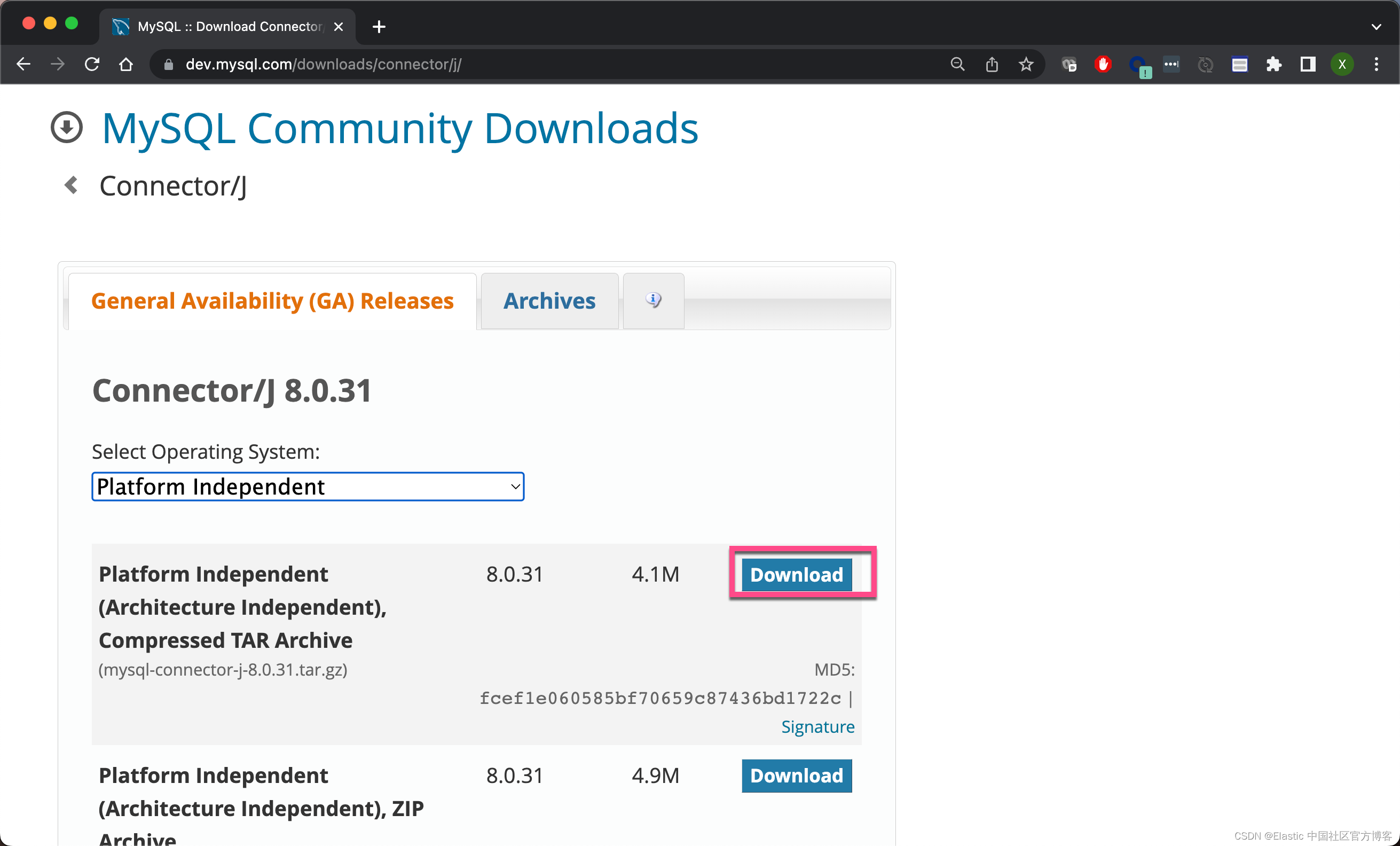Select the General Availability (GA) Releases tab
Screen dimensions: 1400x846
pyautogui.click(x=272, y=301)
